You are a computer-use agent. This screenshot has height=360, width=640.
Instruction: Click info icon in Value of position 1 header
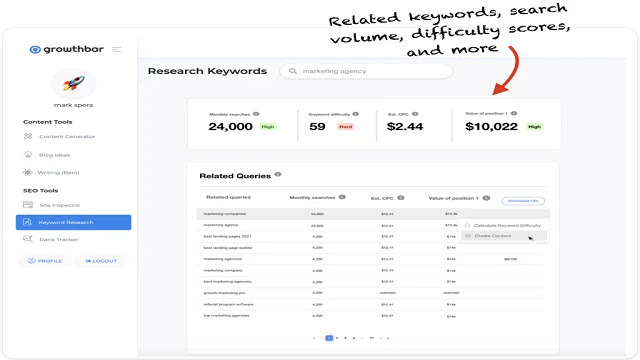click(x=486, y=198)
